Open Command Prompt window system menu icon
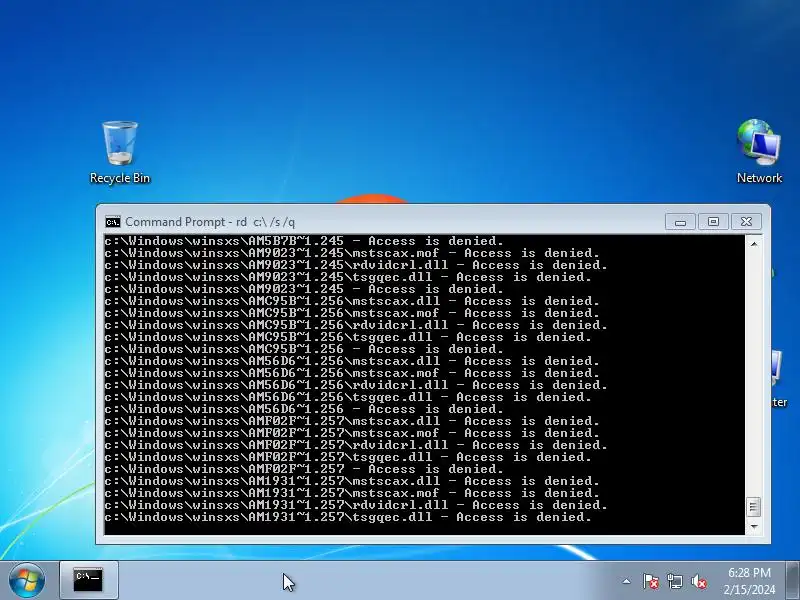 click(113, 222)
